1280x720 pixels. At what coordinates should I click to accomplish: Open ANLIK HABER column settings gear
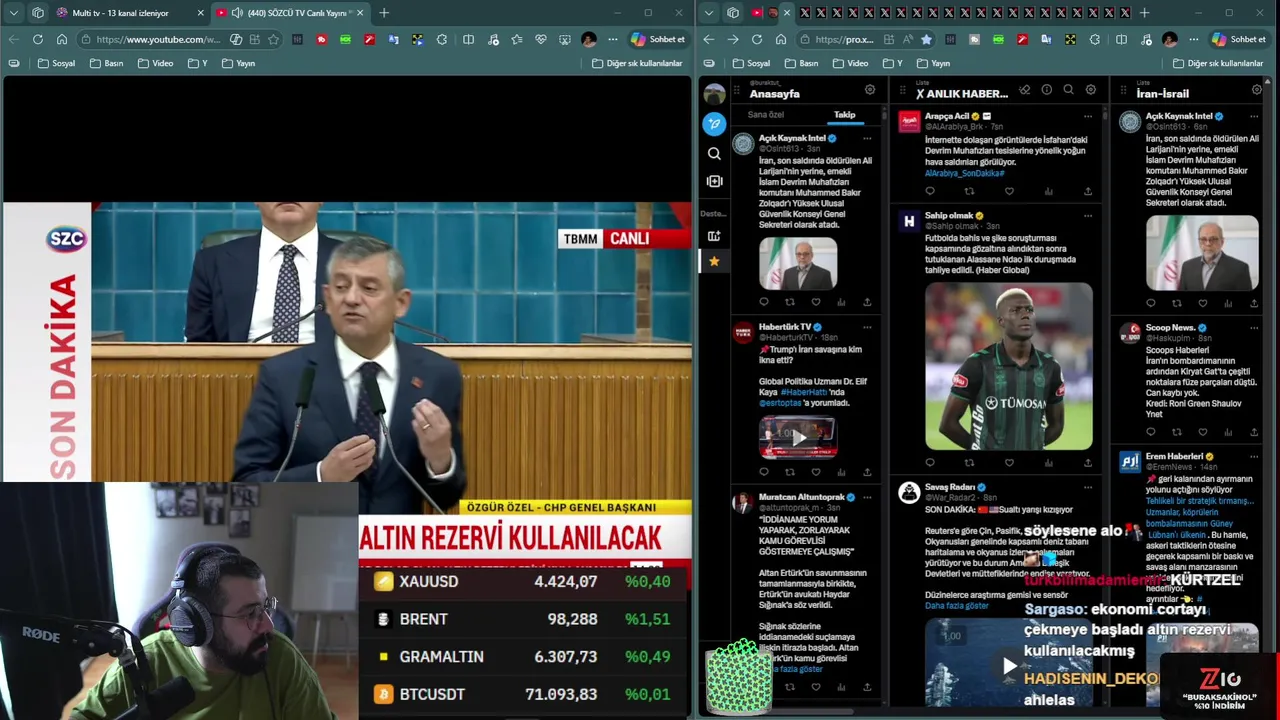(1091, 90)
